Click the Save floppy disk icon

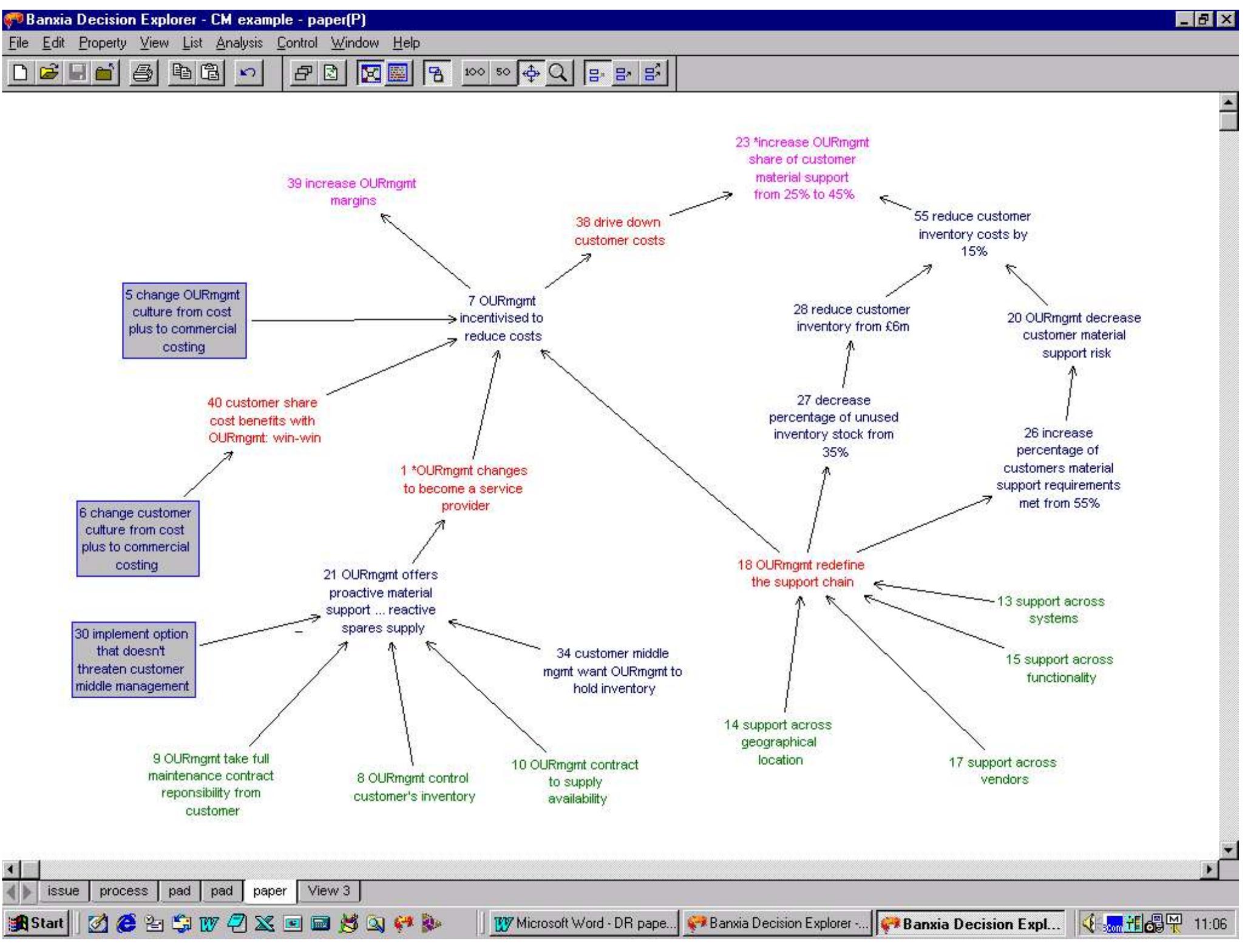pyautogui.click(x=77, y=73)
